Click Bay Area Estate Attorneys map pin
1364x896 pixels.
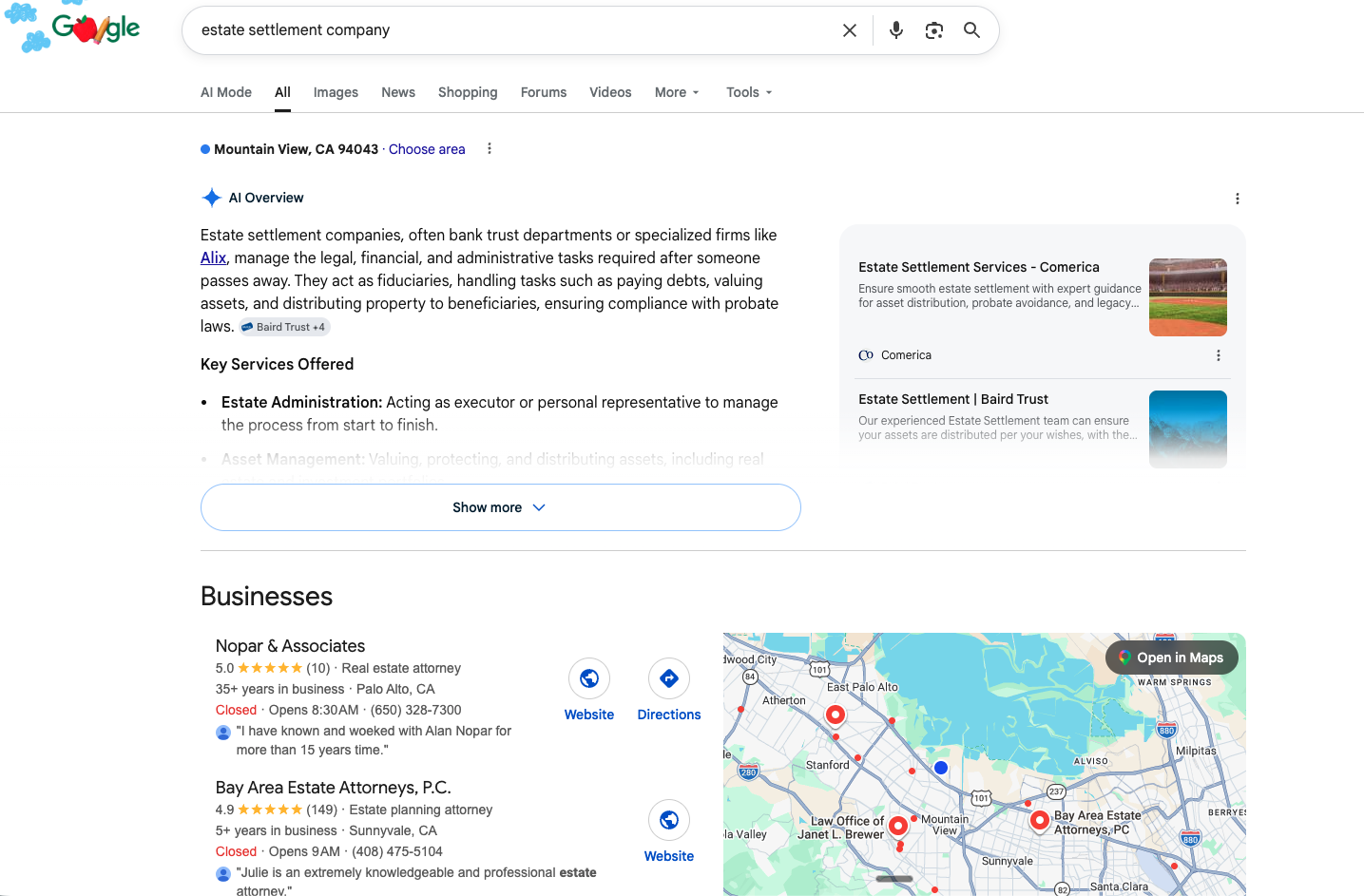click(x=1040, y=819)
